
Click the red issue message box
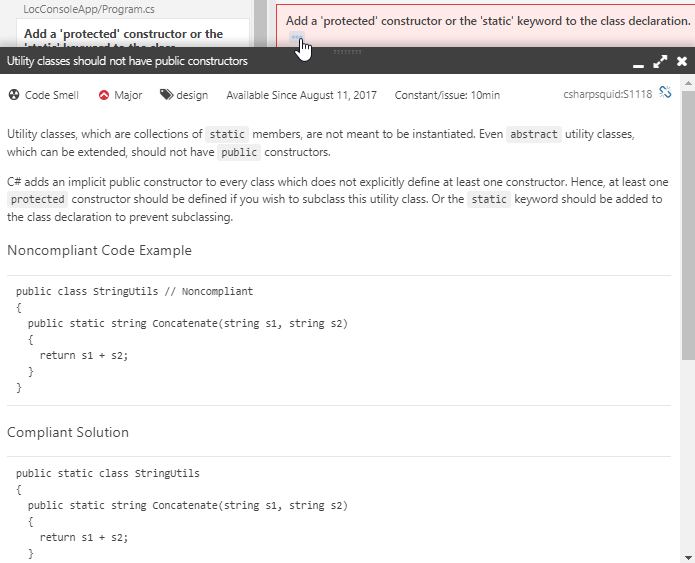coord(485,26)
